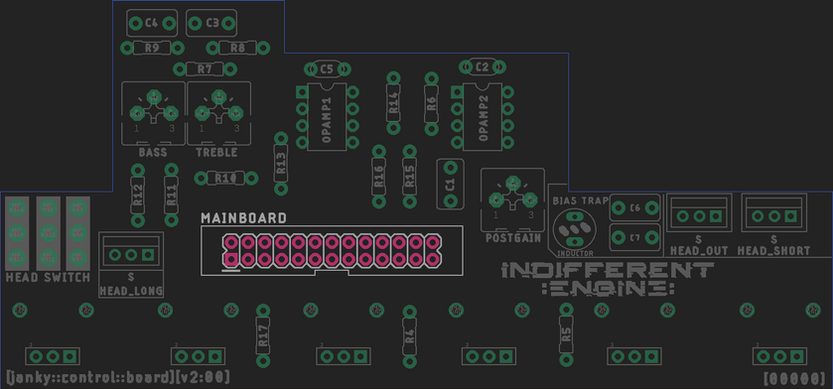833x389 pixels.
Task: Select the vertical R14 resistor
Action: pos(393,103)
